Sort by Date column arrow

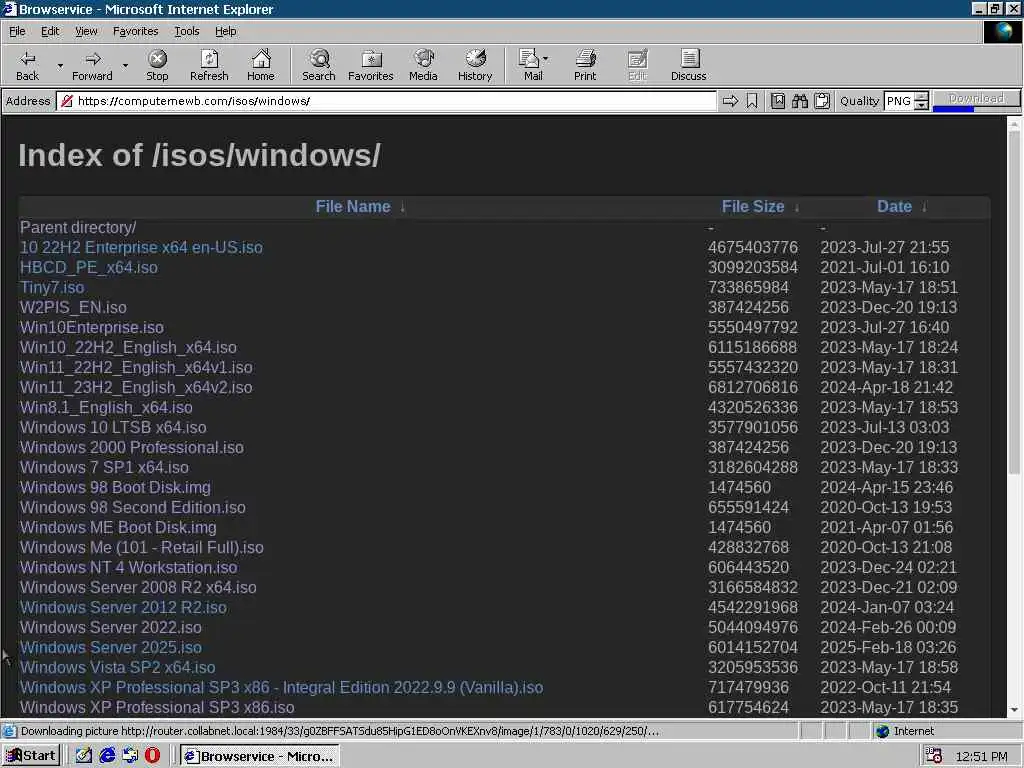pos(924,208)
